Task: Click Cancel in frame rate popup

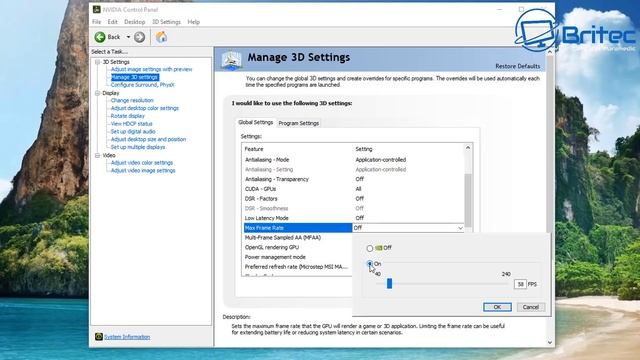Action: tap(531, 307)
